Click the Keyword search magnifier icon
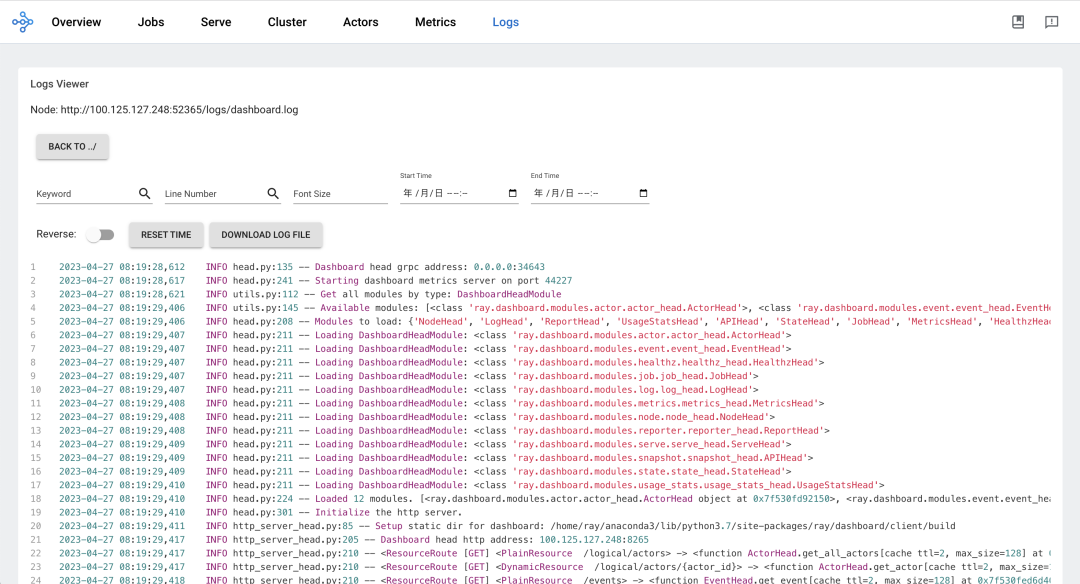The image size is (1080, 584). (x=145, y=194)
